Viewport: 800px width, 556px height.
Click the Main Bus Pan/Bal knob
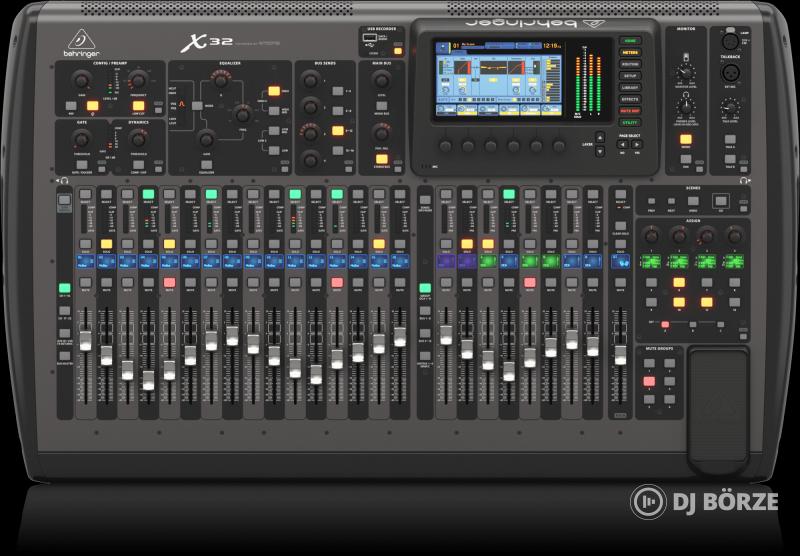[x=381, y=133]
